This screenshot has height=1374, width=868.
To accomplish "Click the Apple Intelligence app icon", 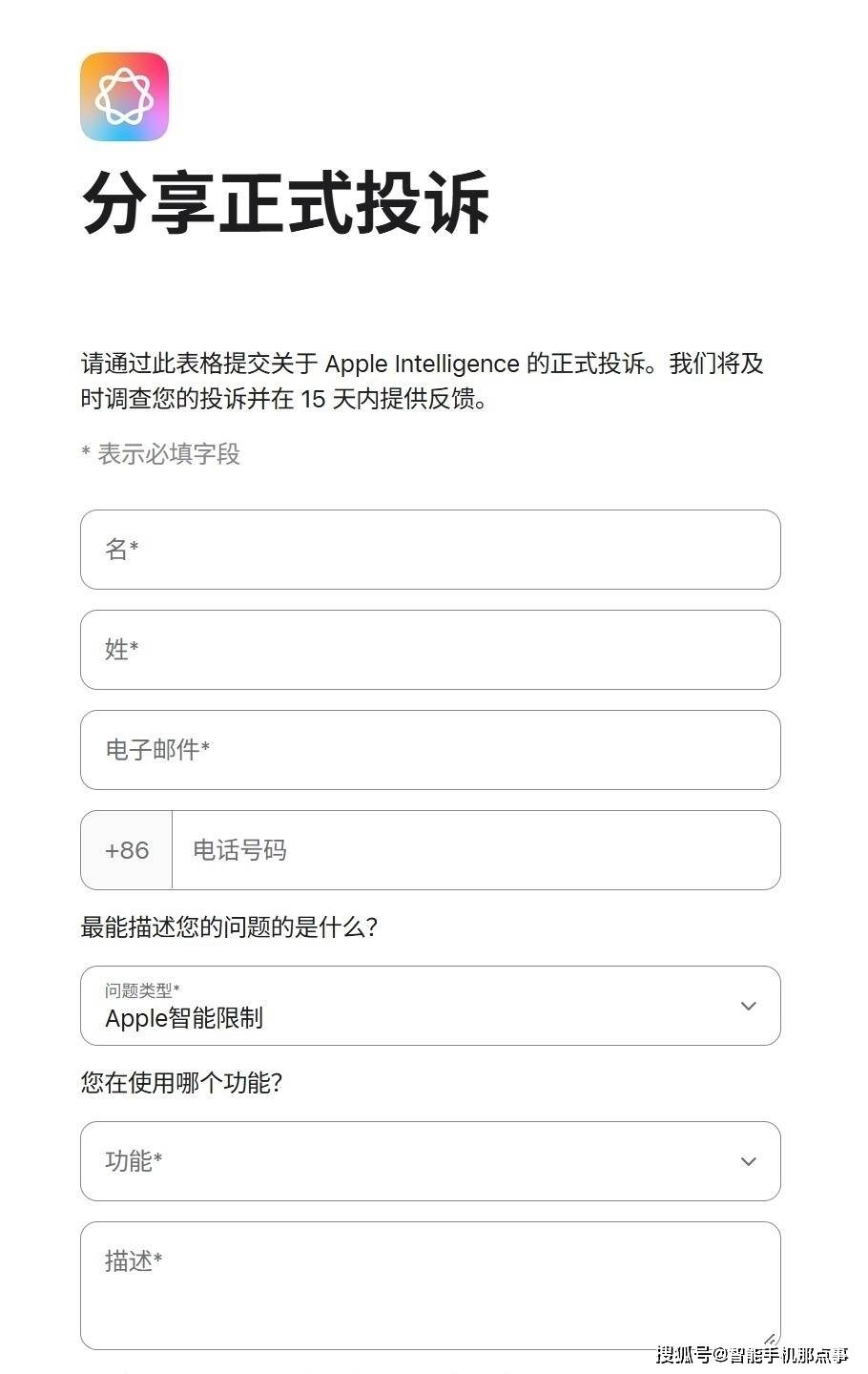I will pos(124,96).
